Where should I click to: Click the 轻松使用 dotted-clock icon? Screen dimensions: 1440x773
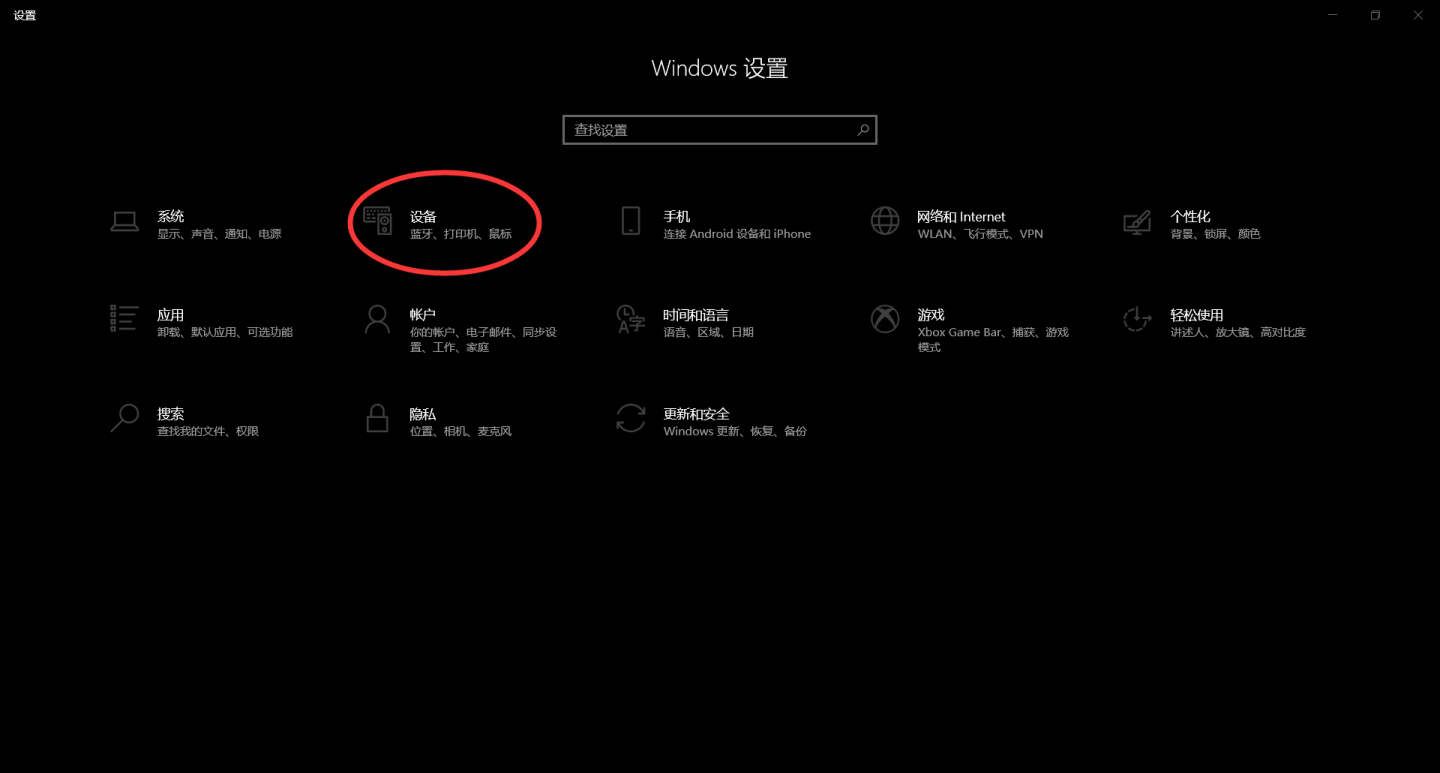pyautogui.click(x=1137, y=319)
